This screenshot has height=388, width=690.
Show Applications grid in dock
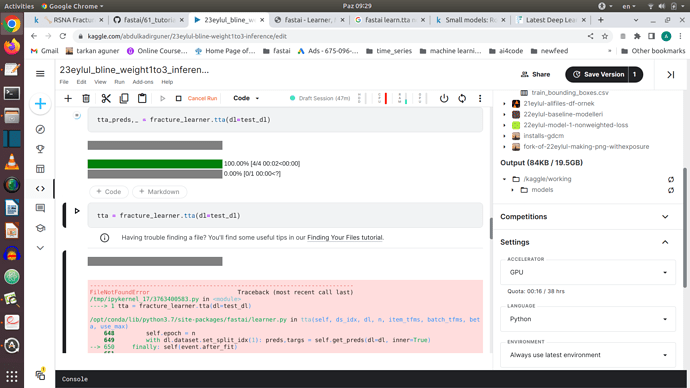click(12, 377)
